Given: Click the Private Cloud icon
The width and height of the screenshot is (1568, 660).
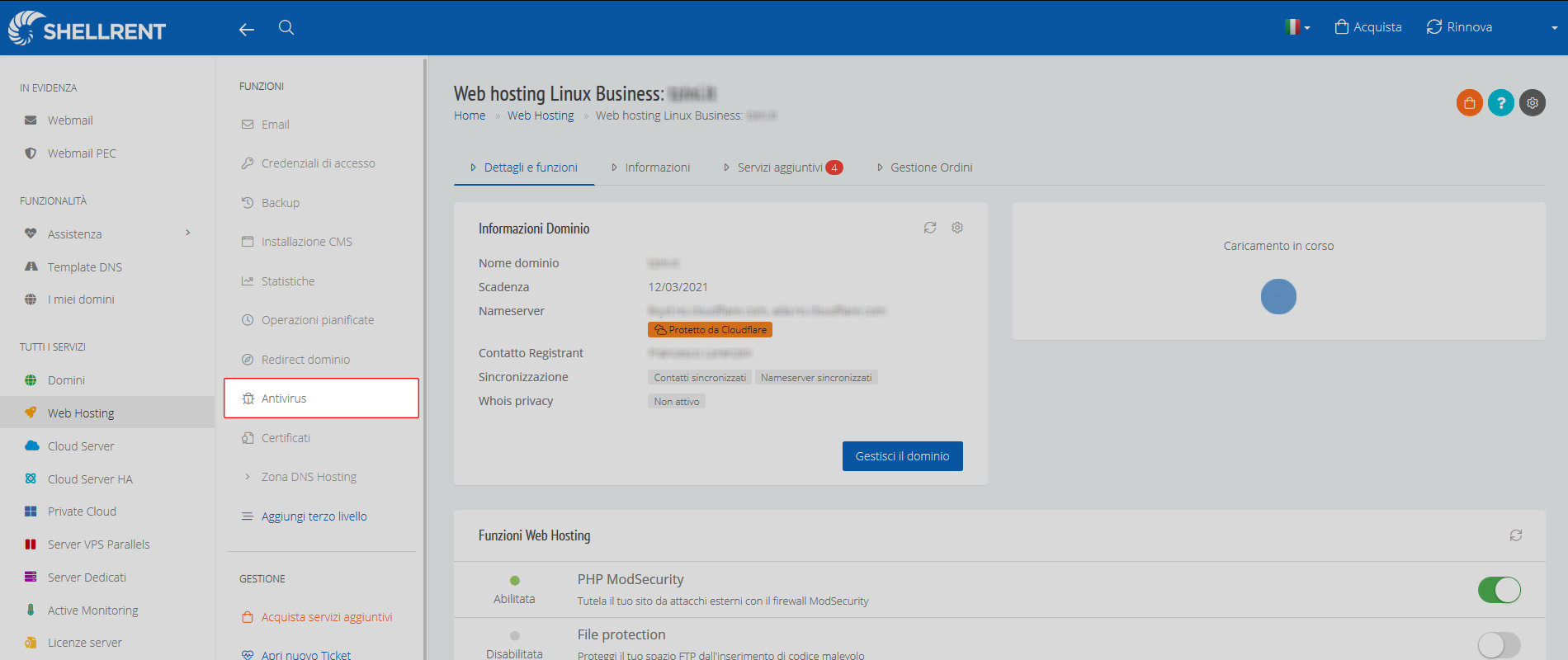Looking at the screenshot, I should click(x=31, y=511).
